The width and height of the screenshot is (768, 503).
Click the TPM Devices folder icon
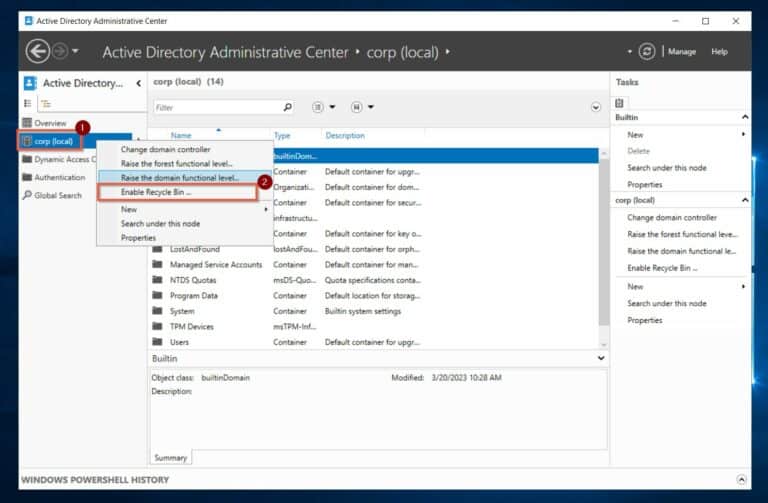pos(157,326)
